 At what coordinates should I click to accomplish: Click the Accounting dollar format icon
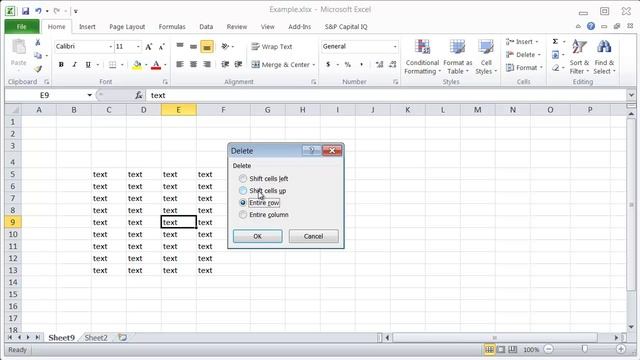click(328, 64)
